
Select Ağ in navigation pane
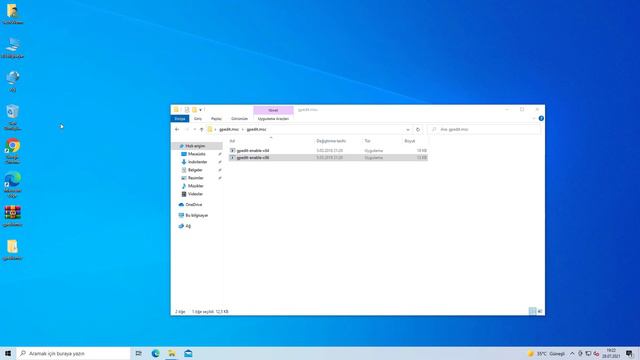188,226
